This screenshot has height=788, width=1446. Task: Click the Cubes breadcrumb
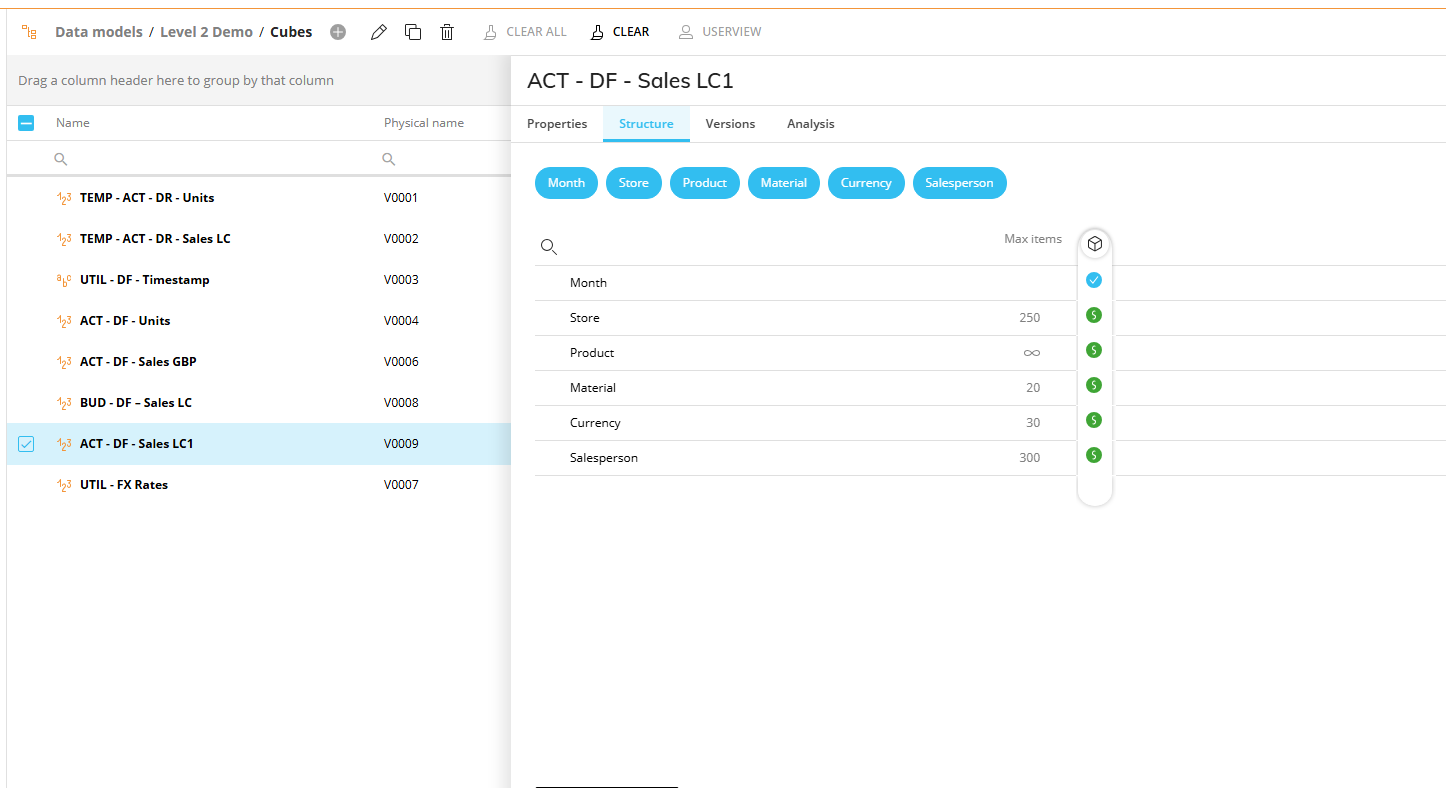[291, 32]
